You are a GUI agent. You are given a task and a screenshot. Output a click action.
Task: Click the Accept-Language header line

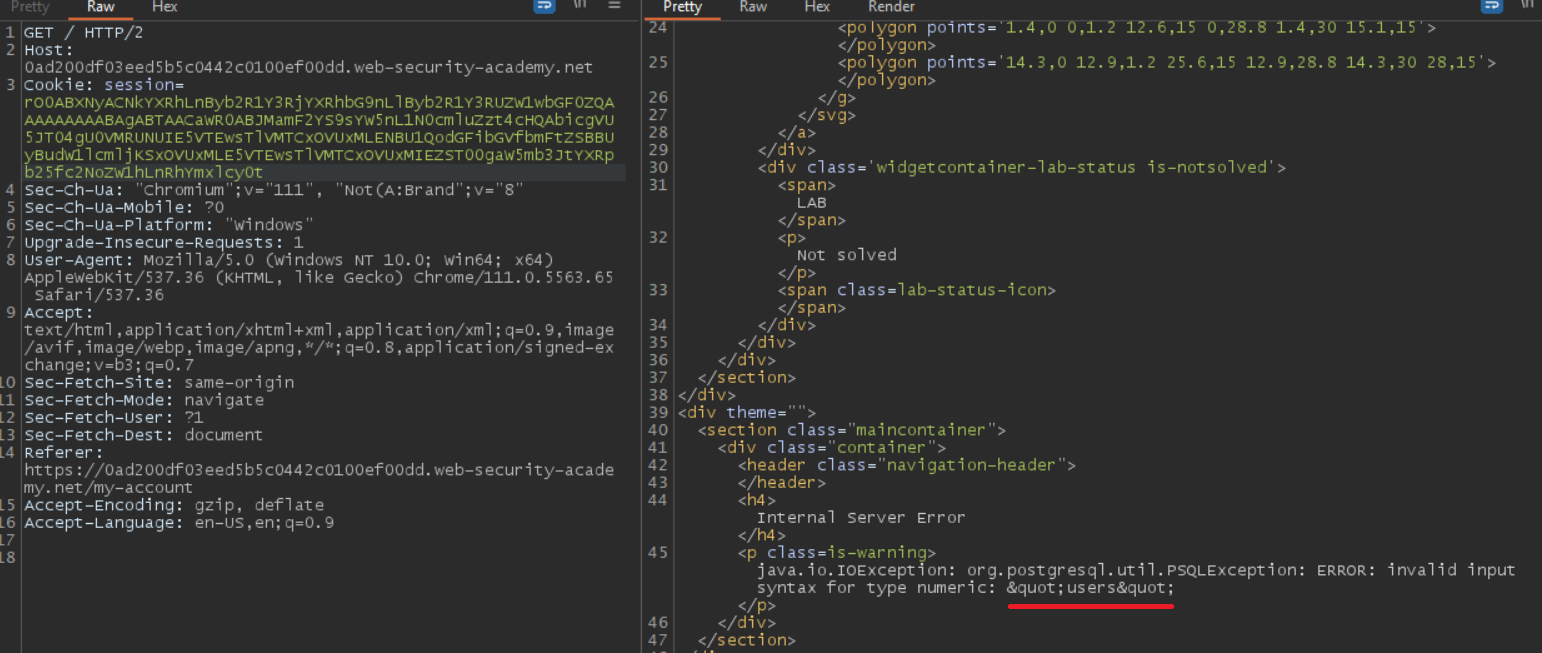[x=179, y=522]
